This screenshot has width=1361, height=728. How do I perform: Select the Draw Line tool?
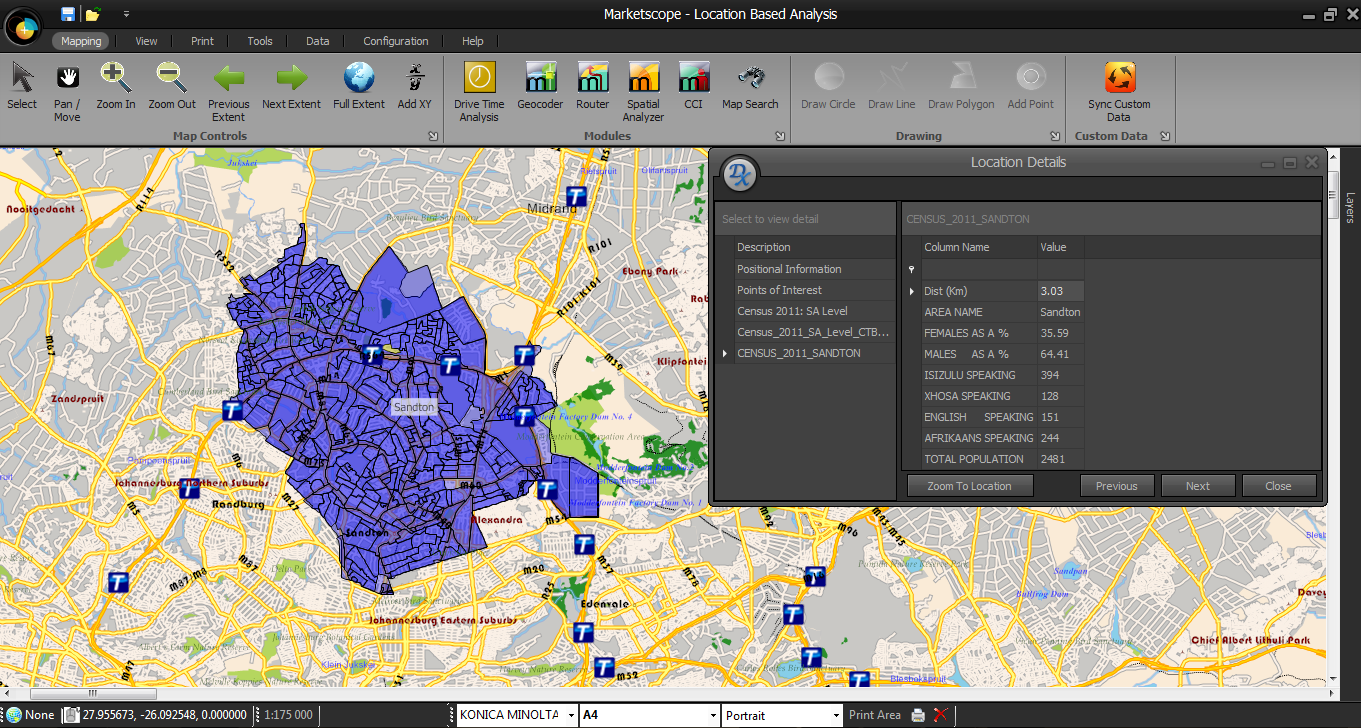point(892,85)
